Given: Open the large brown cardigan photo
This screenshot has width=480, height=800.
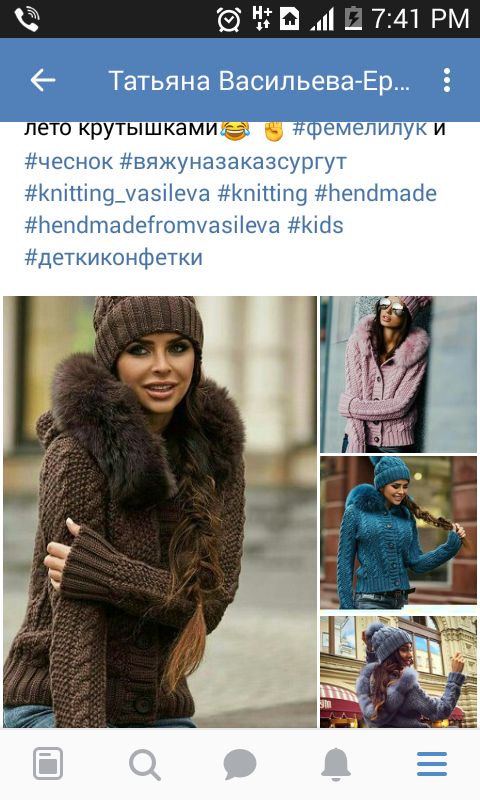Looking at the screenshot, I should click(160, 512).
